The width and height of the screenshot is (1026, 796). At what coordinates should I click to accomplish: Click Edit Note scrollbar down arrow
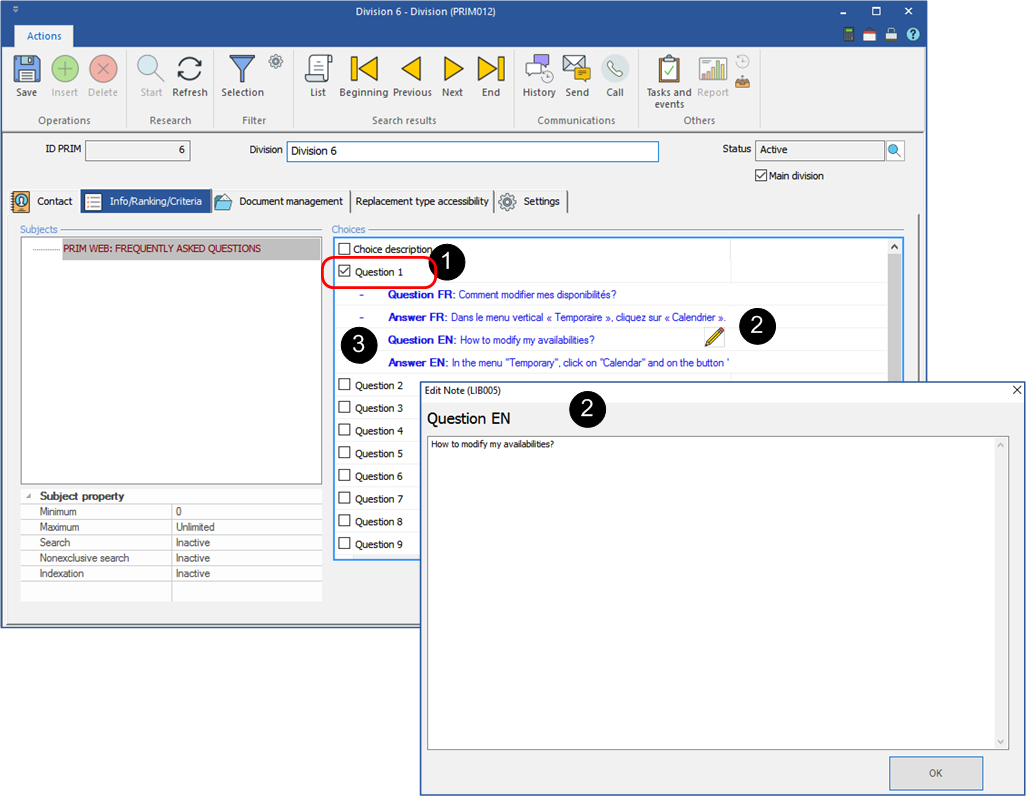[1000, 742]
